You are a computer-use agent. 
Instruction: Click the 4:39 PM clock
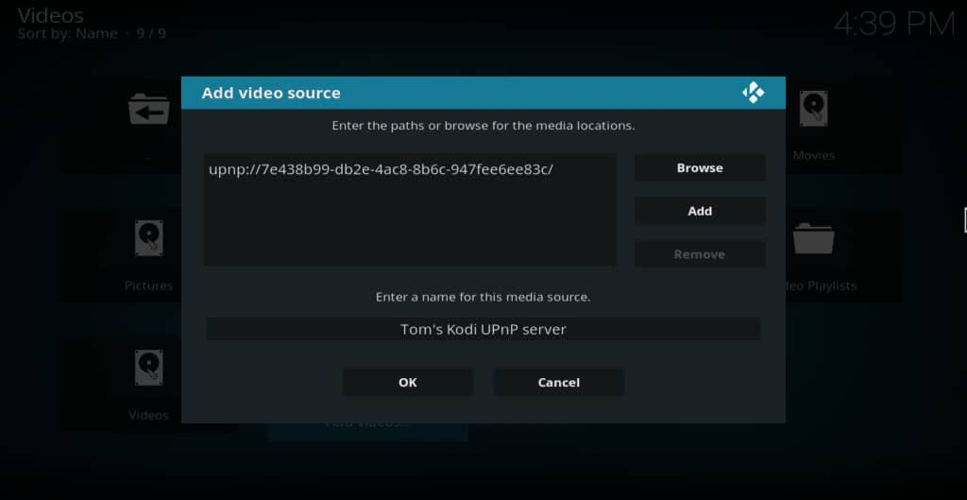click(893, 24)
